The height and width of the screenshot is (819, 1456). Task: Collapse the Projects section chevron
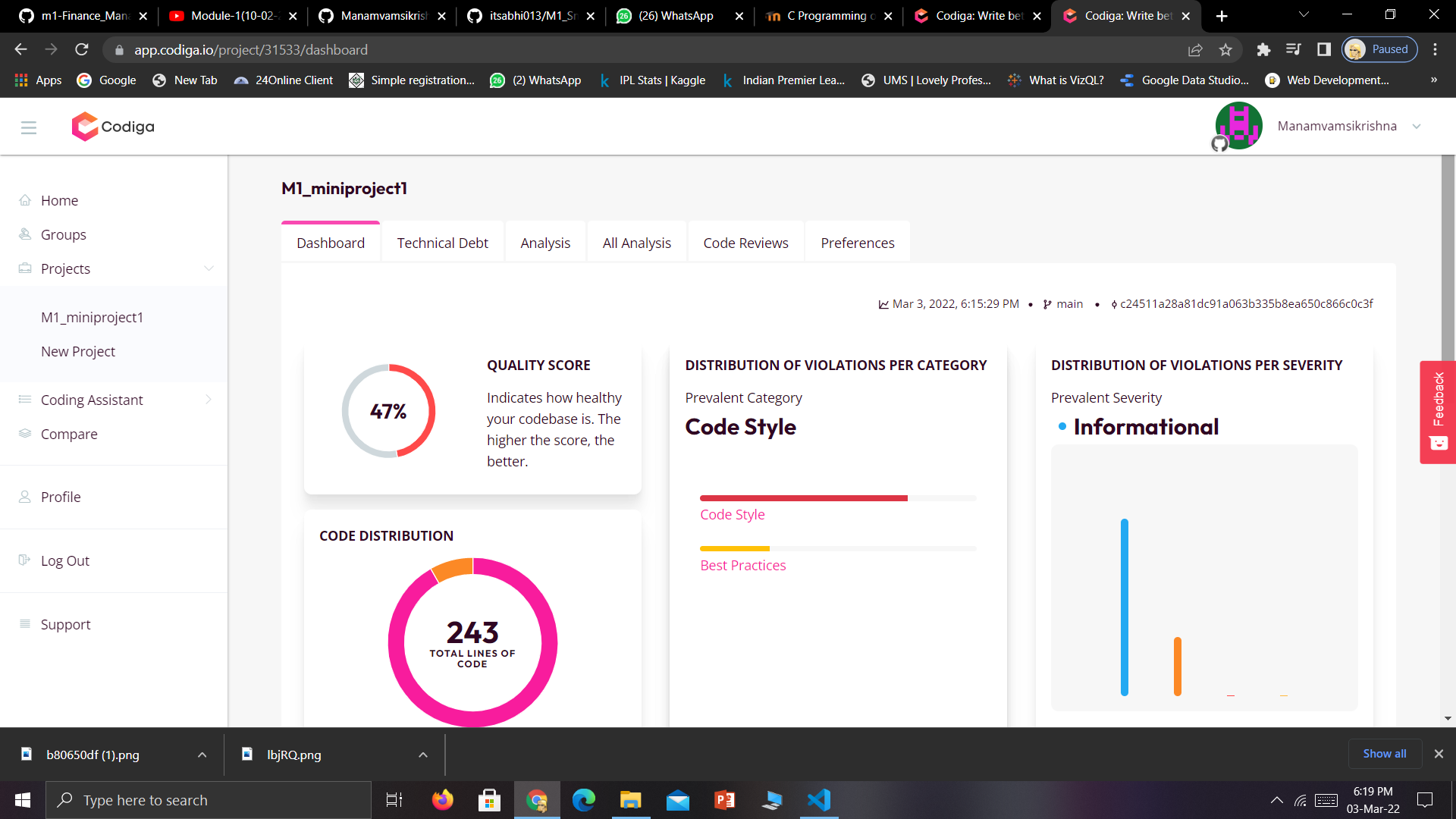pos(209,268)
